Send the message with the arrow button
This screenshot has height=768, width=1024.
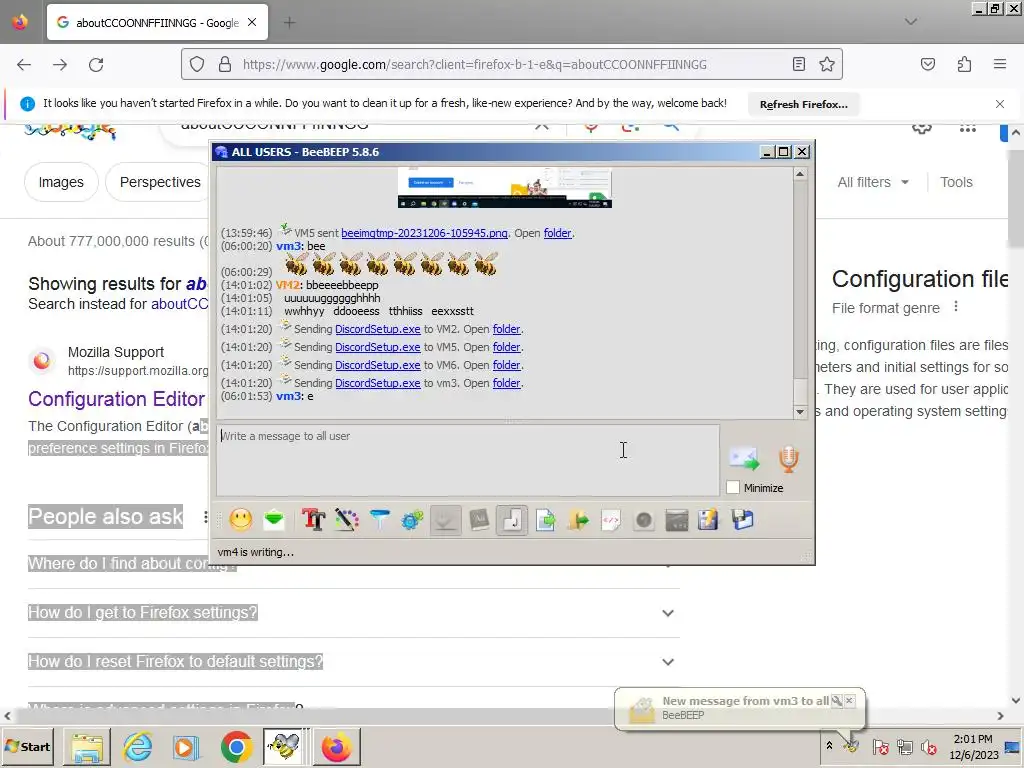click(744, 458)
